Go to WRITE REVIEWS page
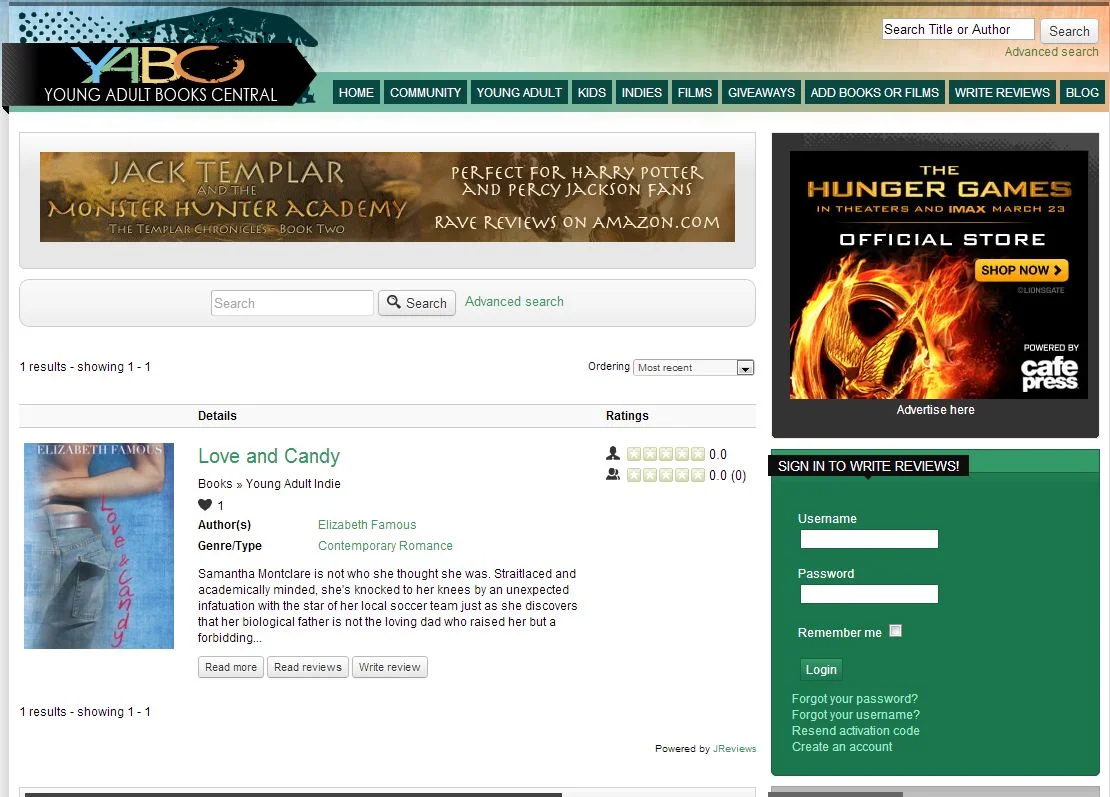 click(x=1002, y=93)
